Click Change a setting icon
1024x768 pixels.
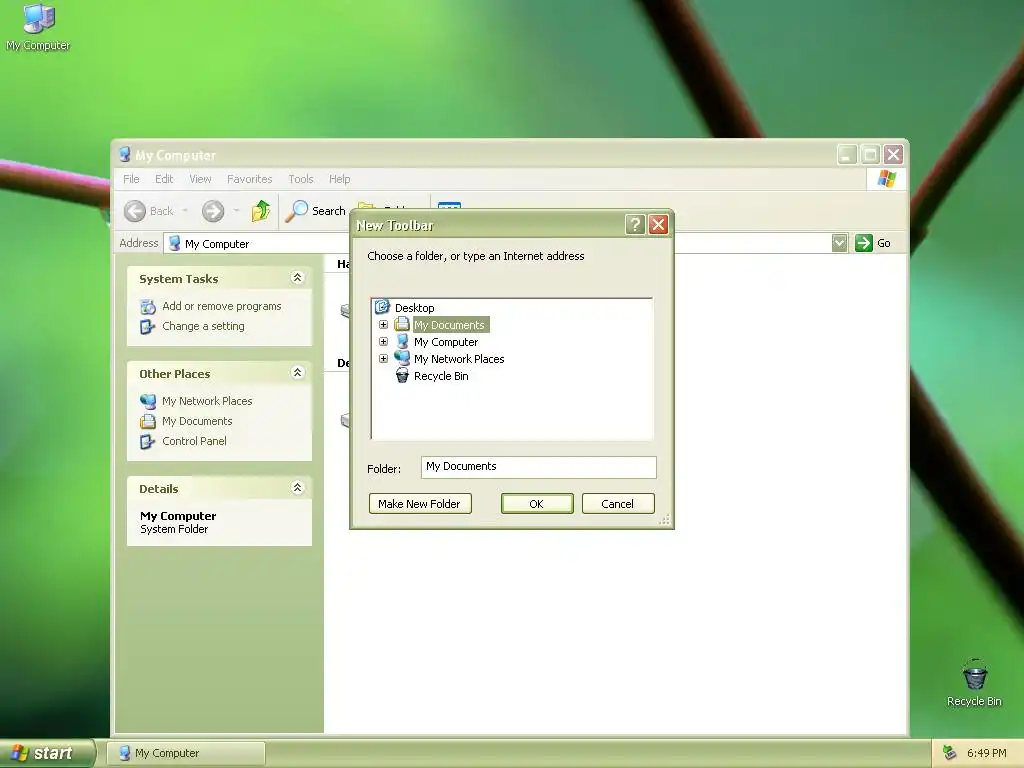tap(148, 327)
